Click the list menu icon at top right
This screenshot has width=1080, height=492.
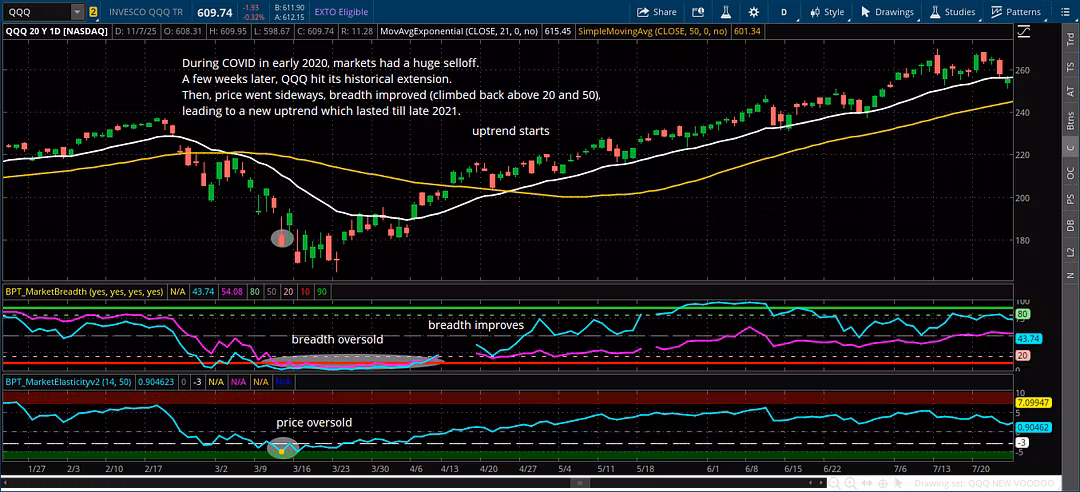pos(1065,12)
